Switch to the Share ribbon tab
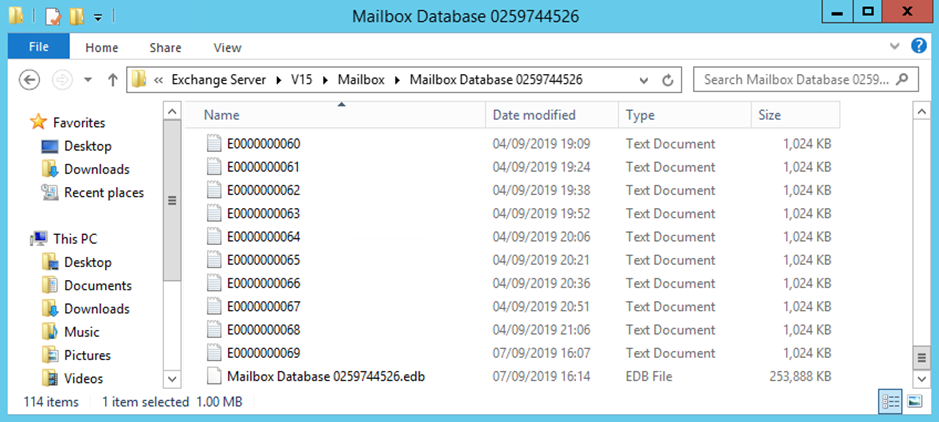 click(165, 48)
